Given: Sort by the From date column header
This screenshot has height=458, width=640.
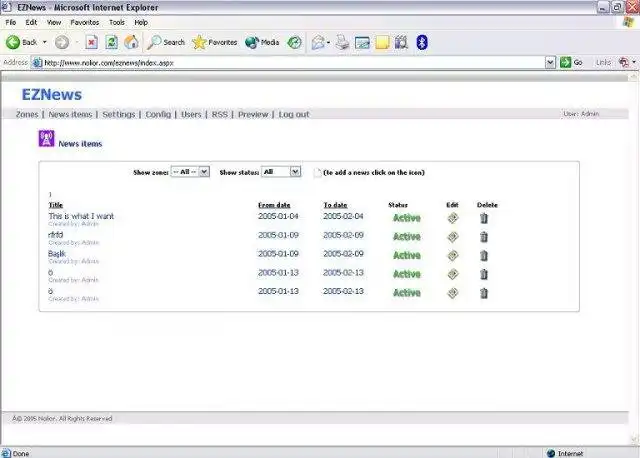Looking at the screenshot, I should 274,205.
